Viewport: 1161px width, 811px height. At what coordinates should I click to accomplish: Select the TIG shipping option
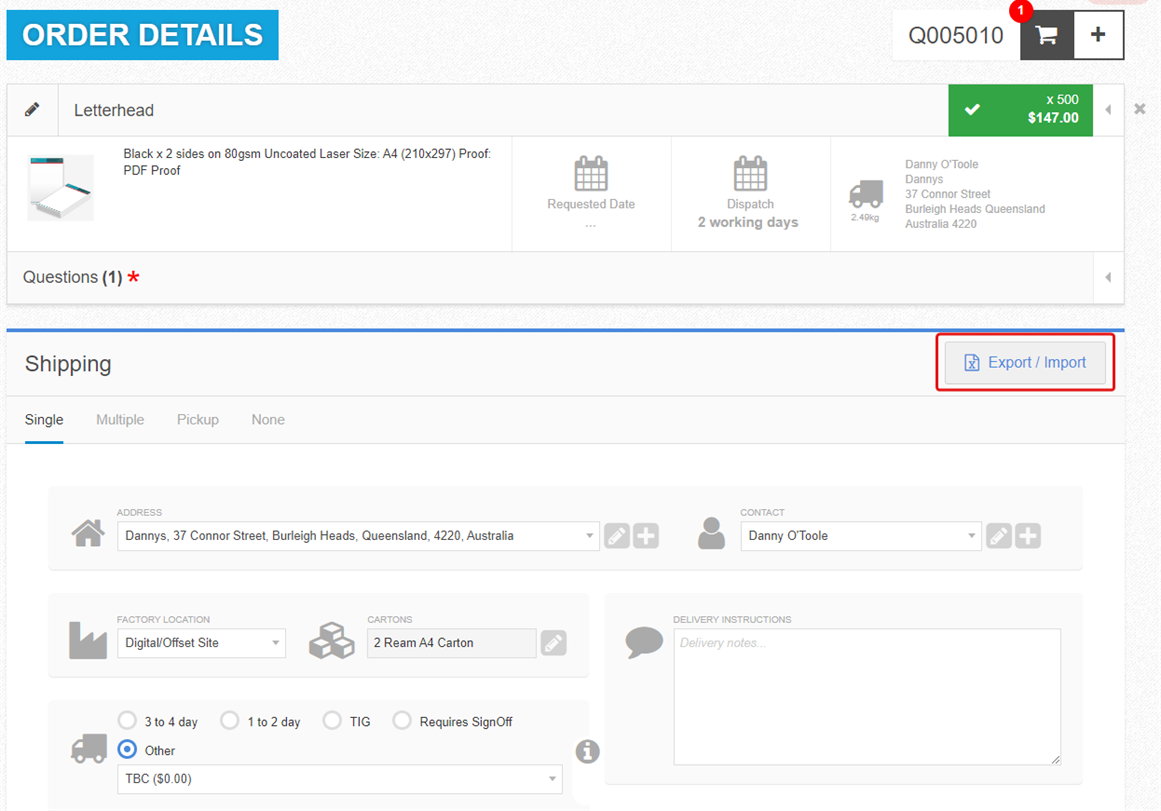[332, 721]
